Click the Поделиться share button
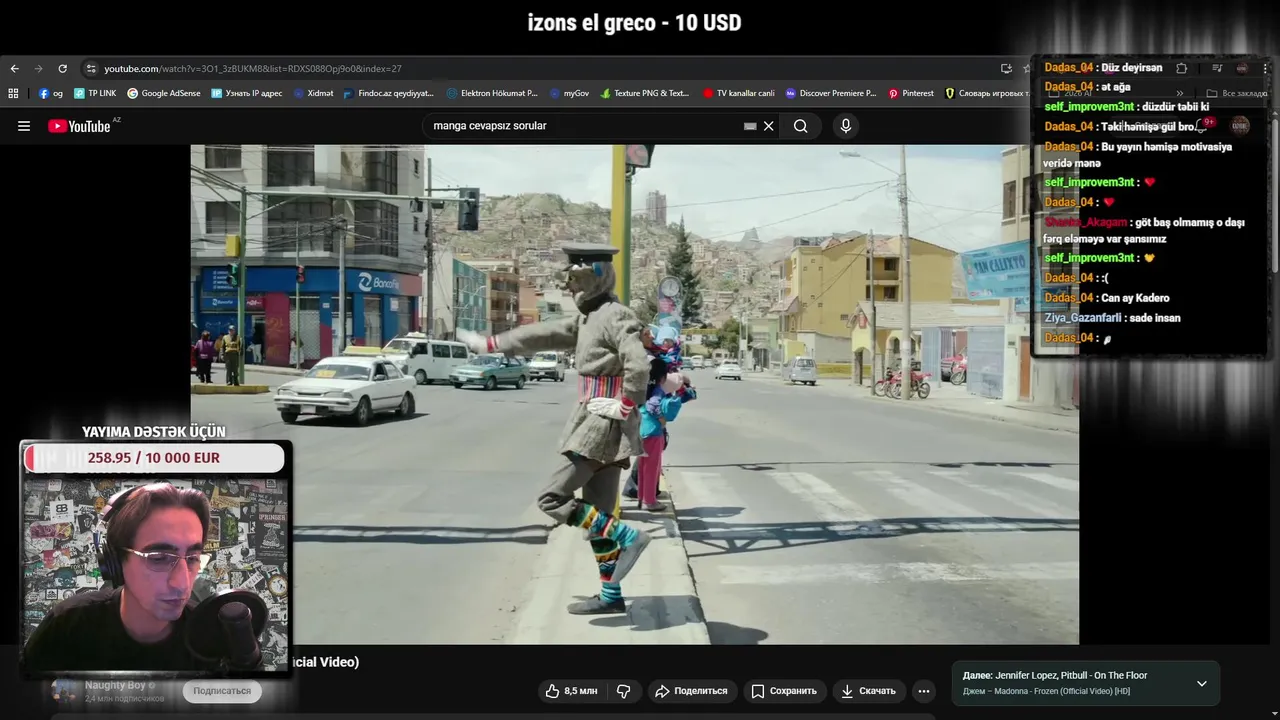This screenshot has width=1280, height=720. pyautogui.click(x=692, y=691)
